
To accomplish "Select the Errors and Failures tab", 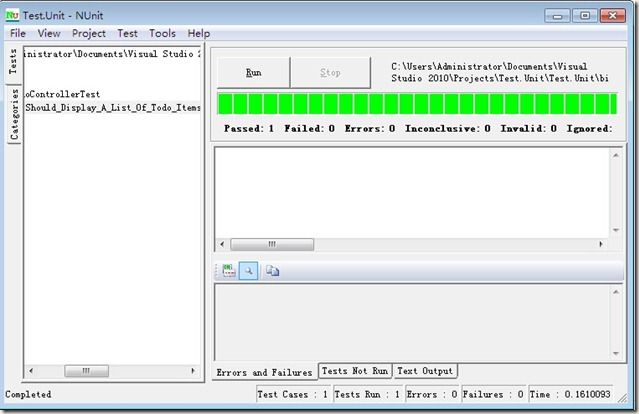I will coord(264,372).
